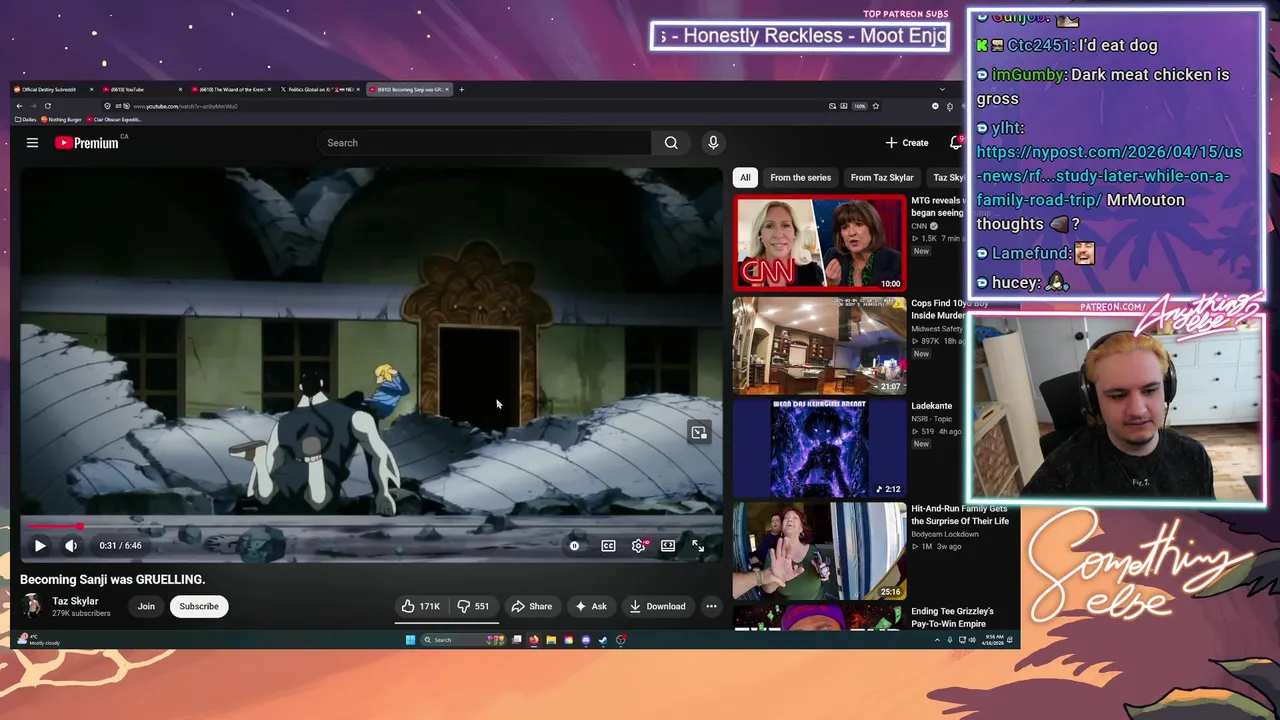The width and height of the screenshot is (1280, 720).
Task: Open the Clair Obscur Expedition bookmark
Action: (x=113, y=119)
